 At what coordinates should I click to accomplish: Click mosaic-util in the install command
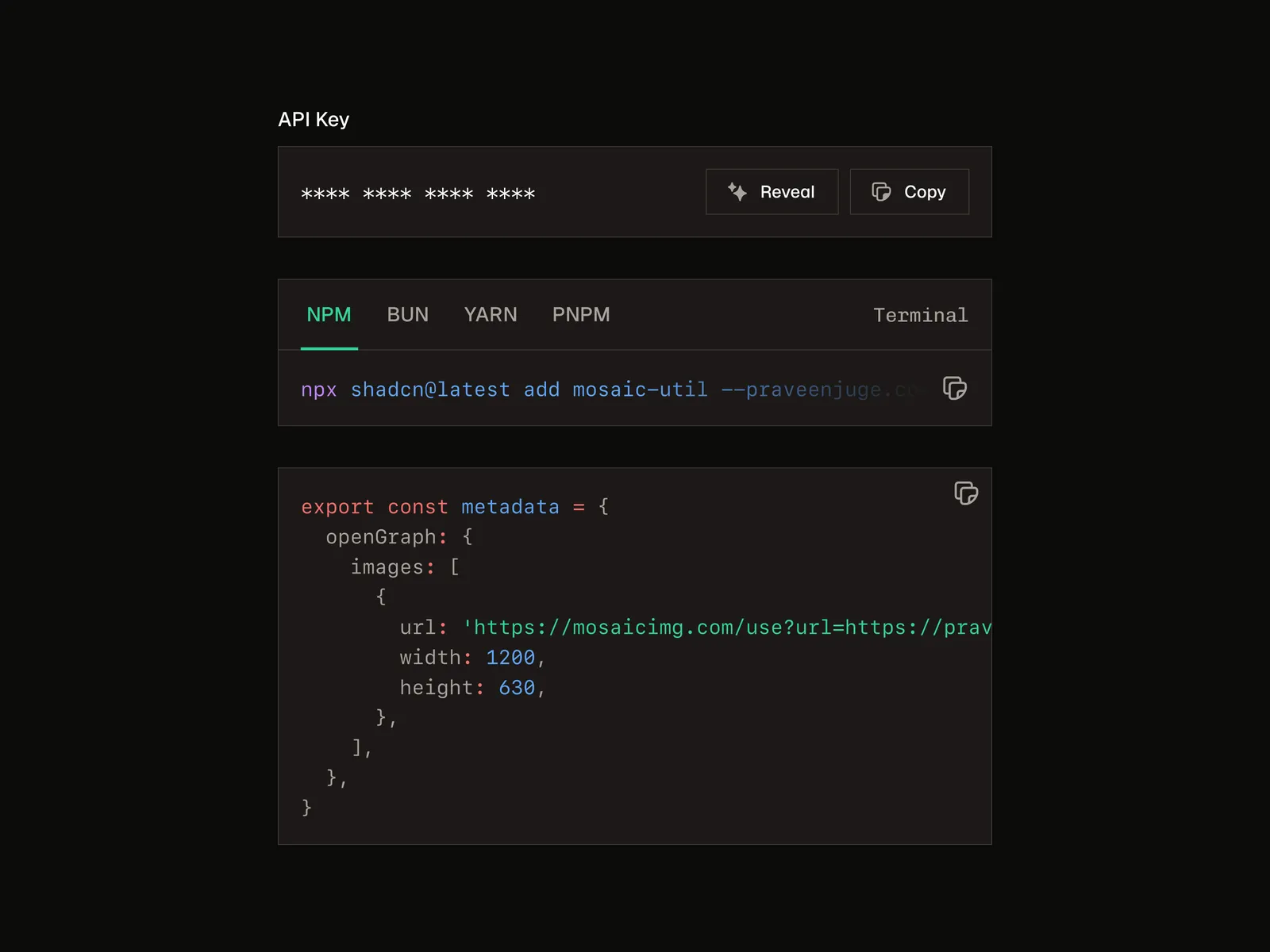pos(640,390)
